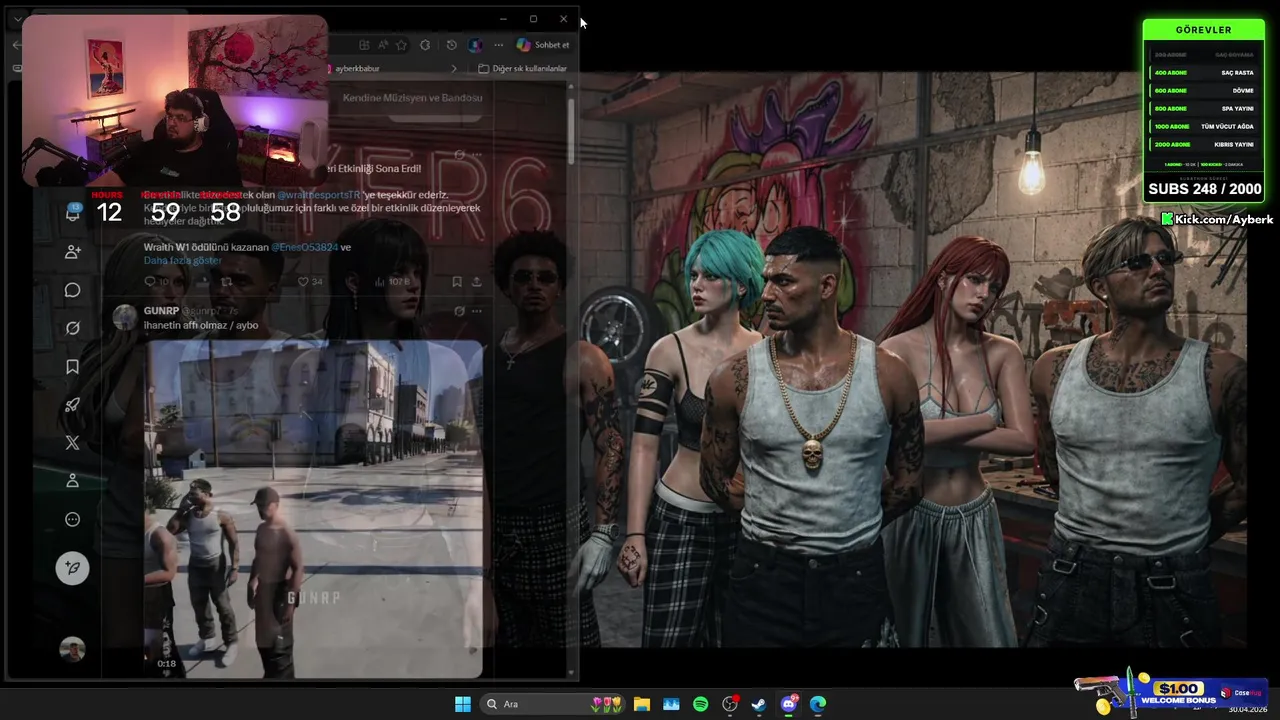Open the More circle-dots sidebar icon
The width and height of the screenshot is (1280, 720).
click(x=73, y=519)
